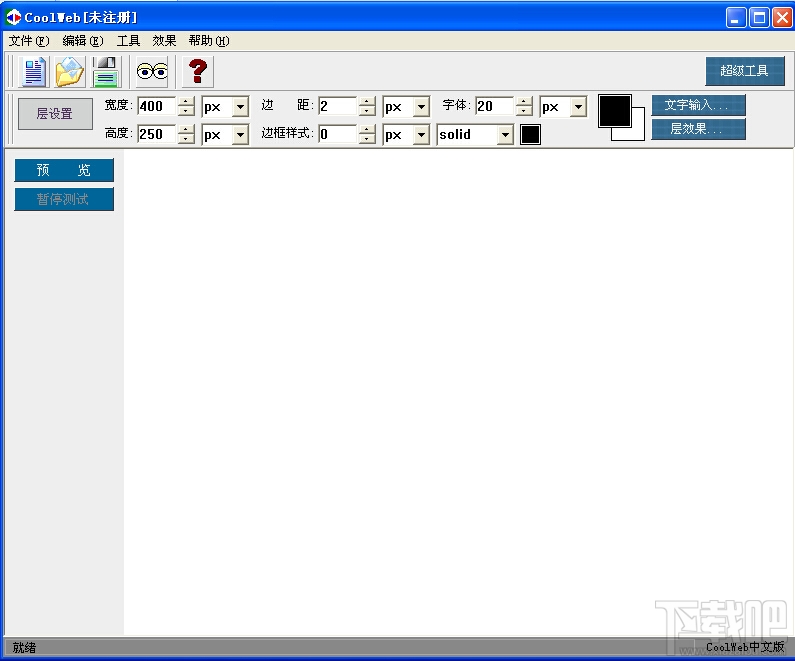Click the black foreground color swatch
Viewport: 795px width, 661px height.
click(x=615, y=111)
